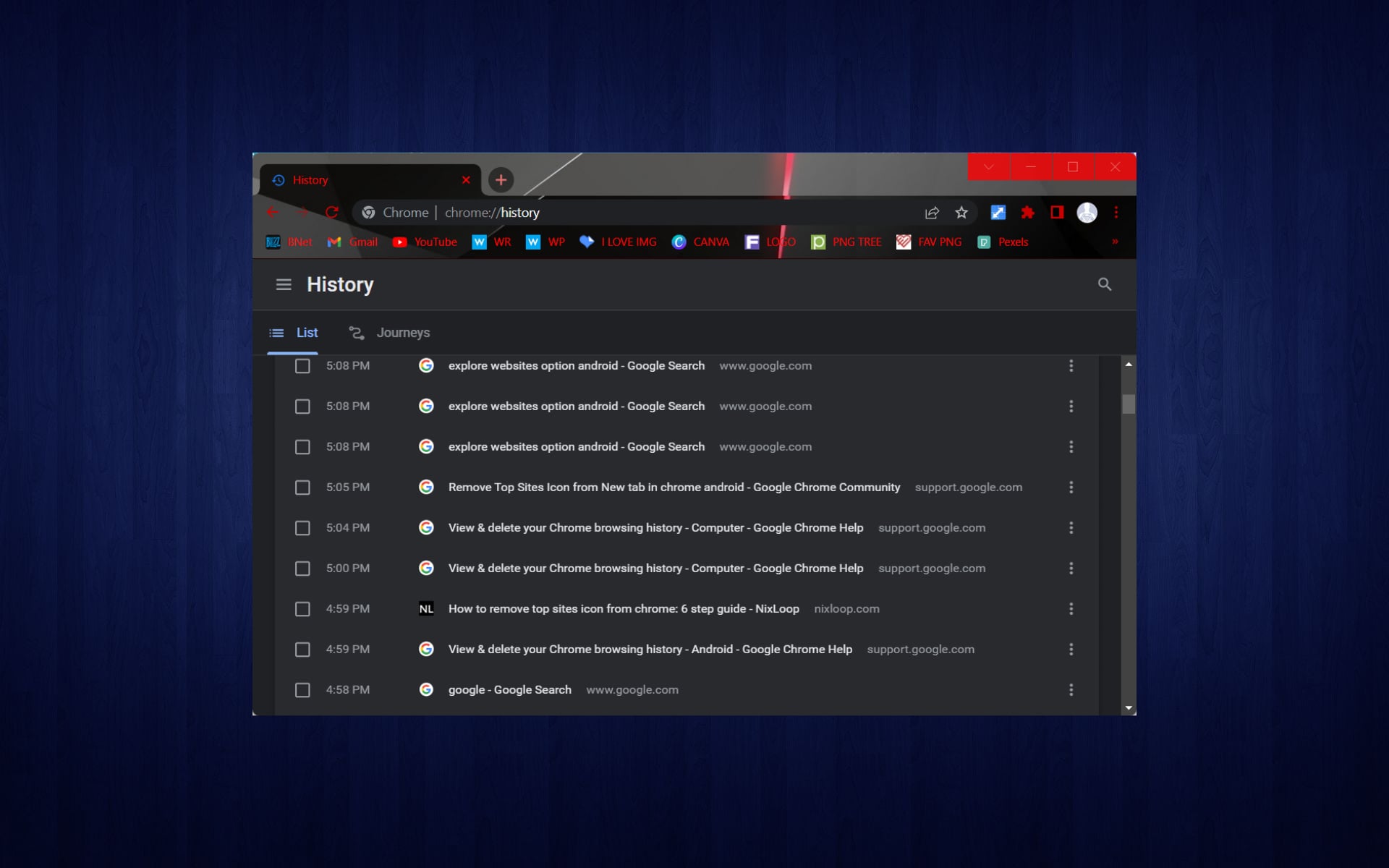Click the share page icon in address bar
Screen dimensions: 1389x868
coord(932,213)
